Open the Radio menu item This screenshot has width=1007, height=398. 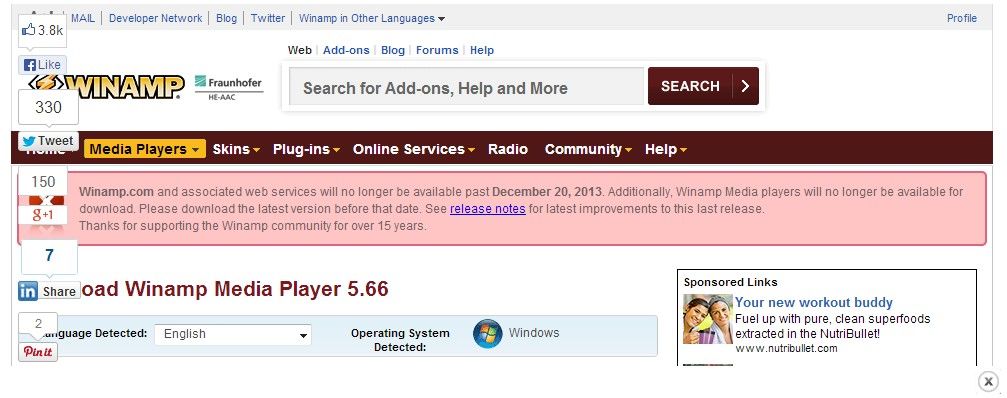[508, 149]
